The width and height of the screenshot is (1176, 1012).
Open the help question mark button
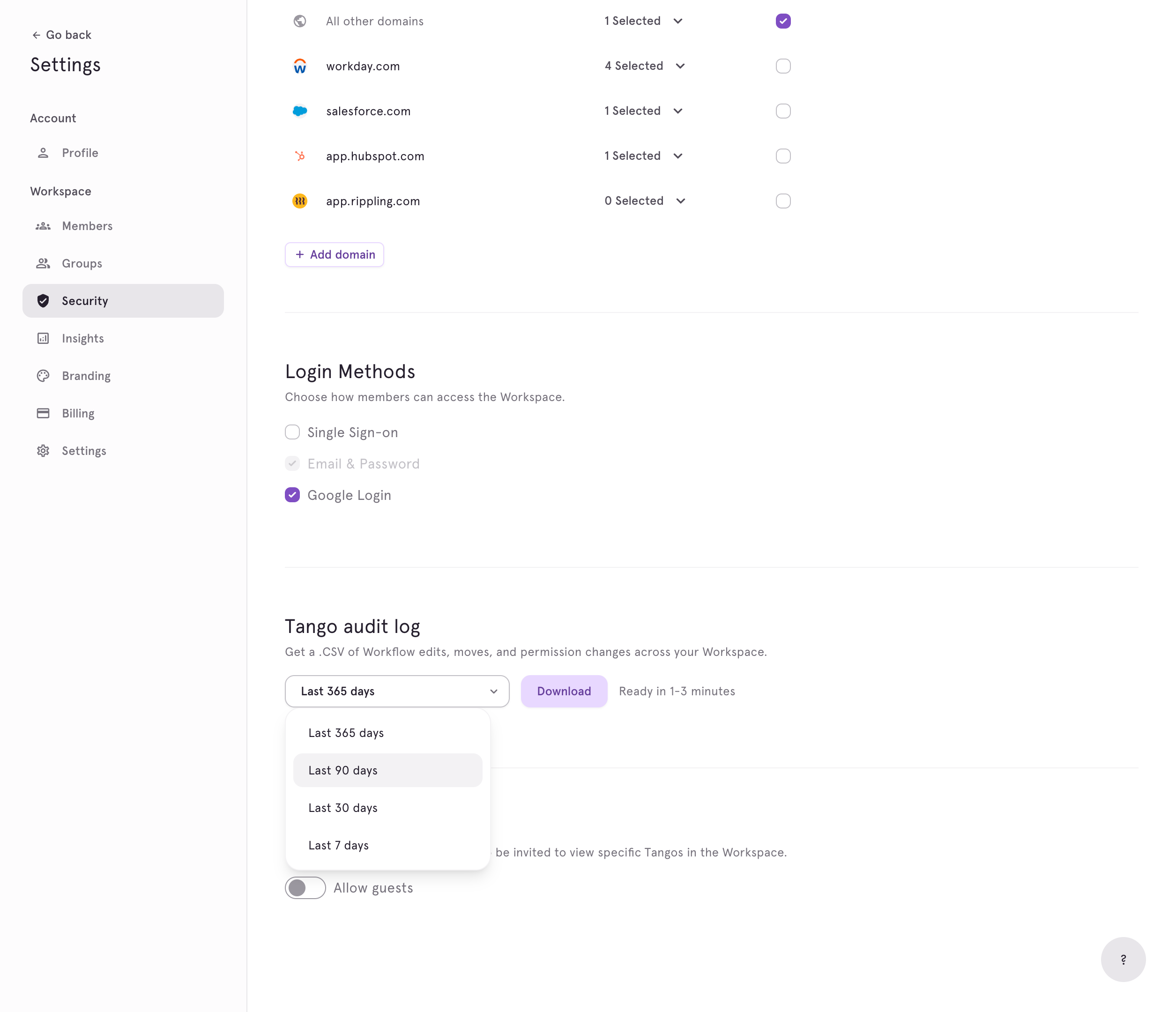(1123, 959)
